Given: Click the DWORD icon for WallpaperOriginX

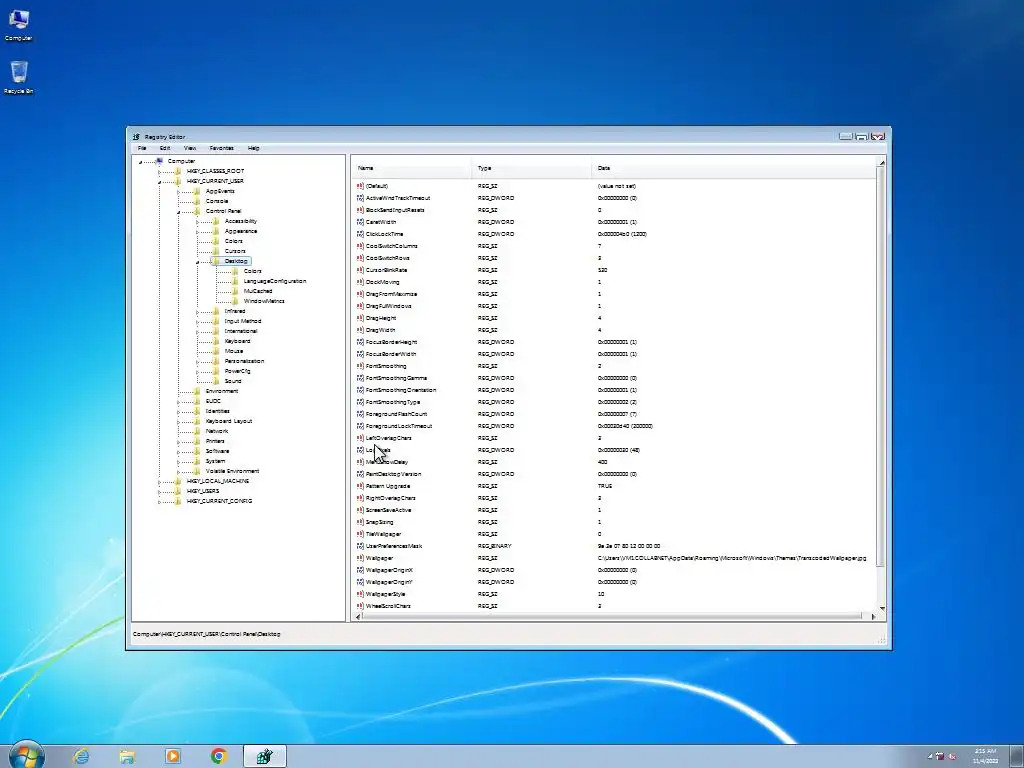Looking at the screenshot, I should (x=360, y=570).
